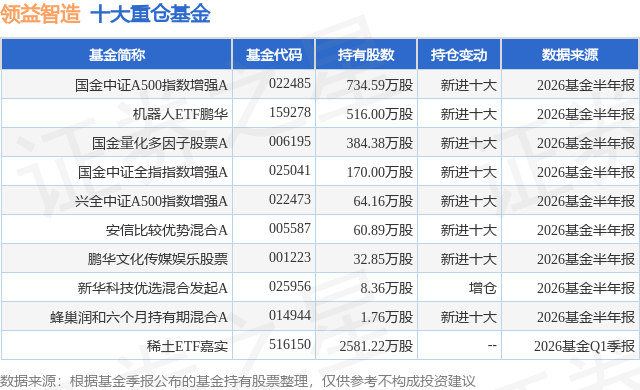Select fund 国金中证全指指数增强A
The image size is (640, 390).
[153, 172]
